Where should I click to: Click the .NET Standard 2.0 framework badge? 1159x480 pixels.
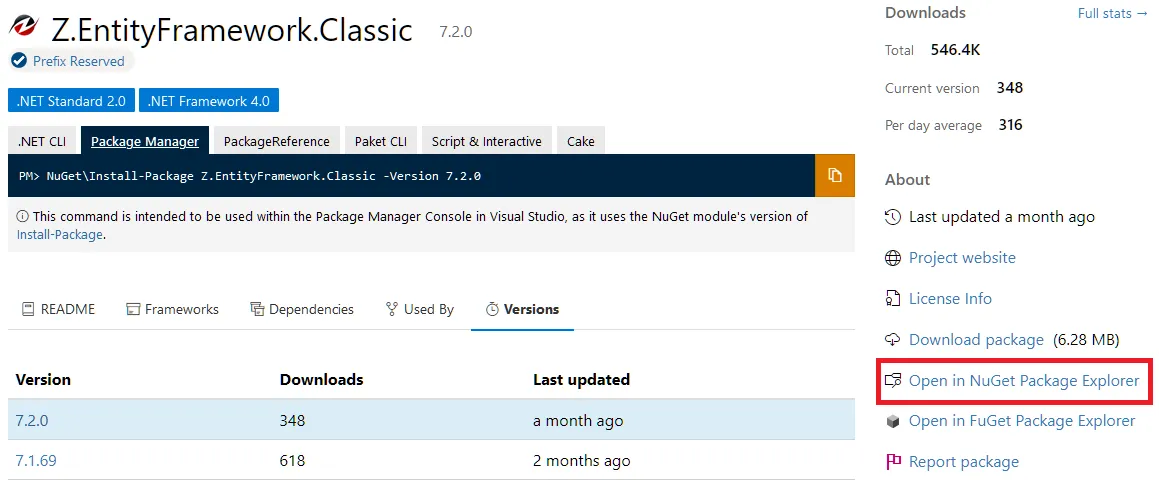[71, 101]
